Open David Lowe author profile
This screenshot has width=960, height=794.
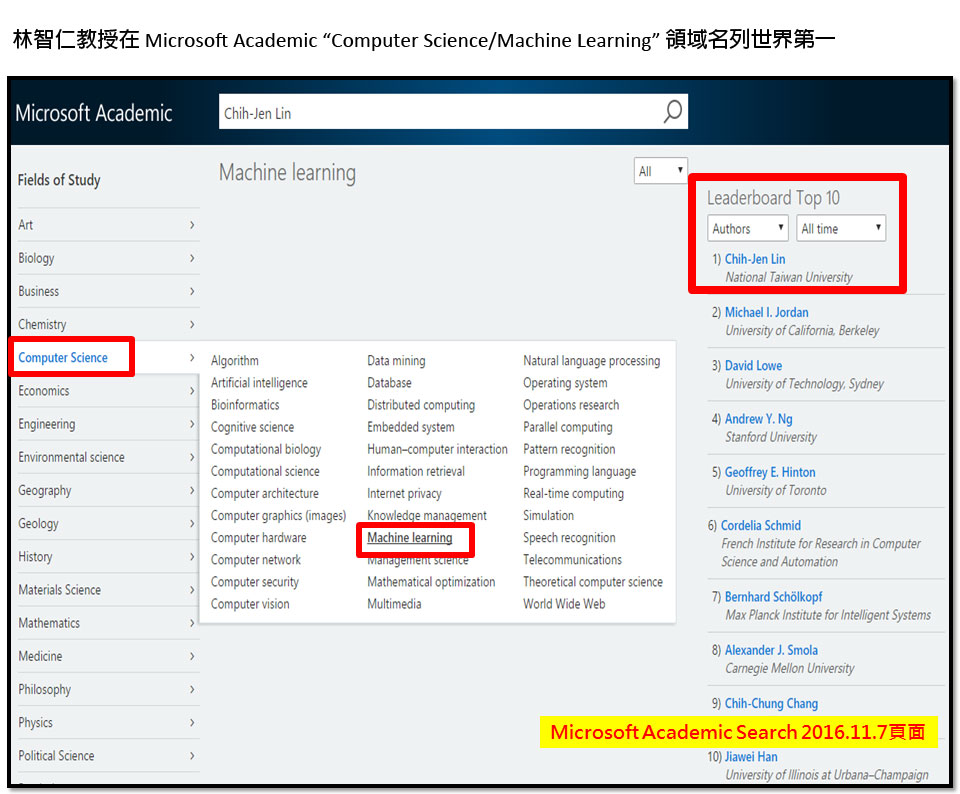754,365
